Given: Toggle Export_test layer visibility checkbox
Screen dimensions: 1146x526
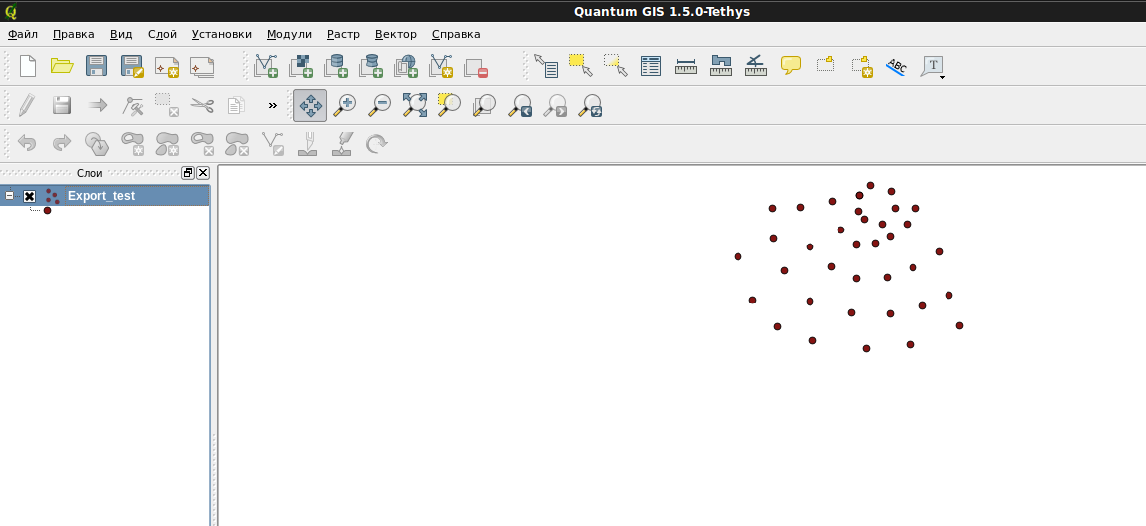Looking at the screenshot, I should coord(29,196).
